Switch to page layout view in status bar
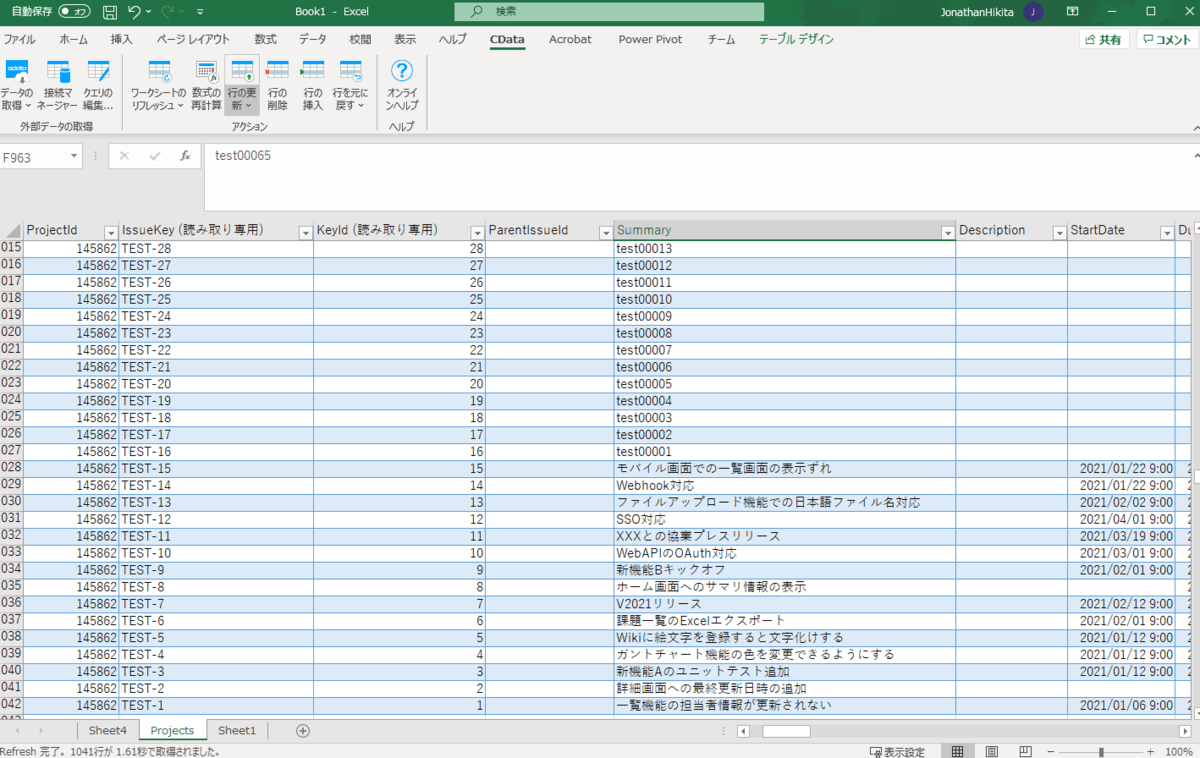 click(x=992, y=751)
